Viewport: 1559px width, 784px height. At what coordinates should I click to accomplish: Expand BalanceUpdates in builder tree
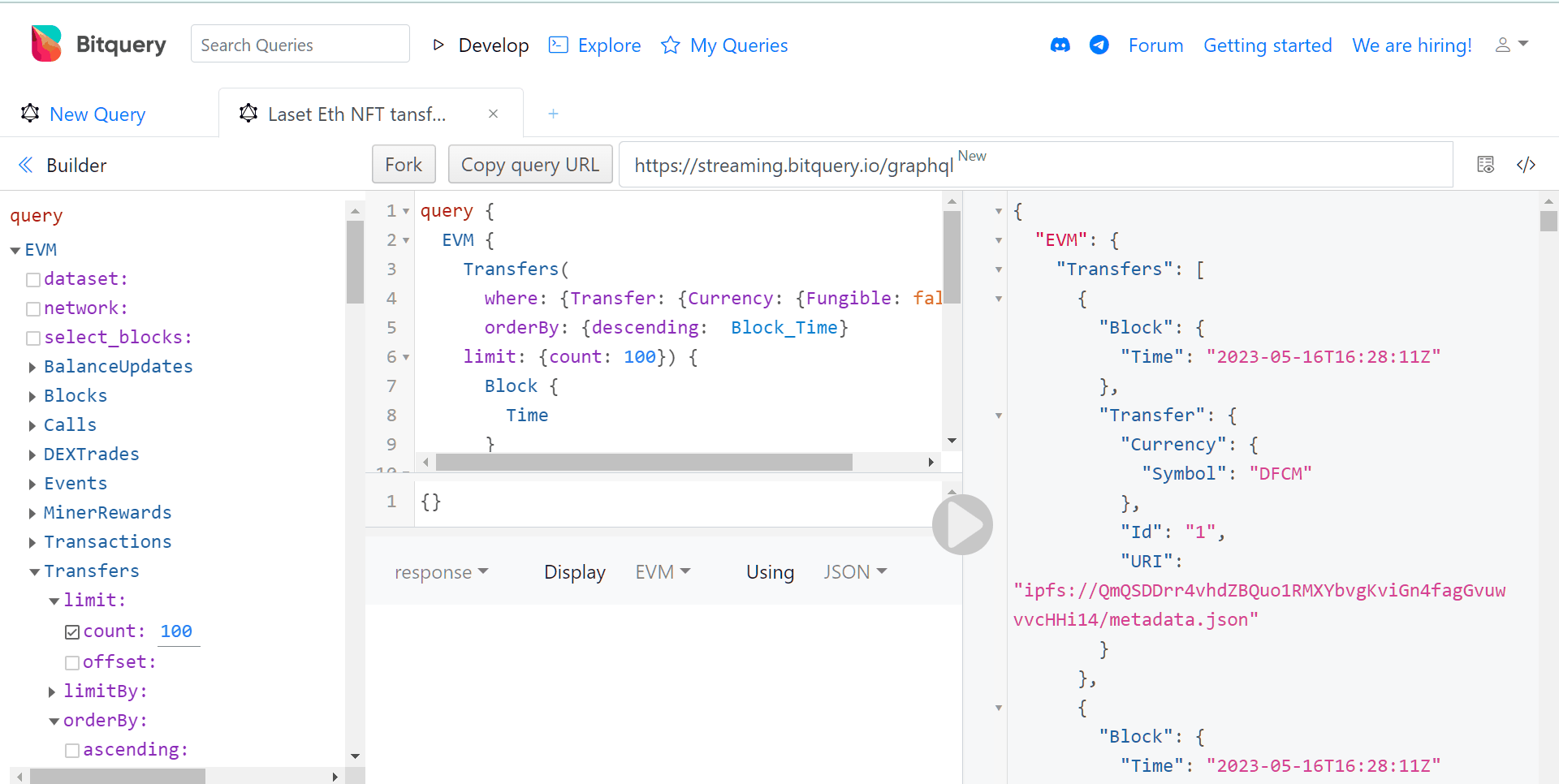(32, 368)
